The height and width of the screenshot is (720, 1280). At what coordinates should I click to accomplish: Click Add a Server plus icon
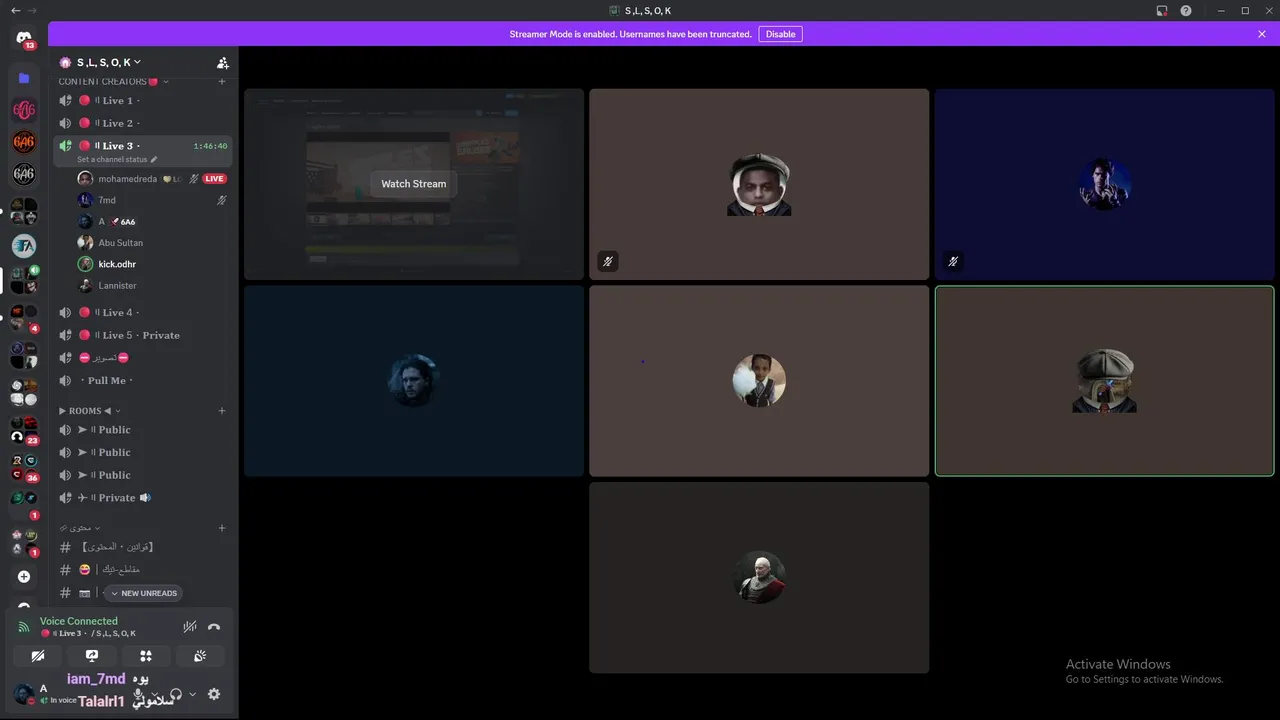click(x=24, y=577)
